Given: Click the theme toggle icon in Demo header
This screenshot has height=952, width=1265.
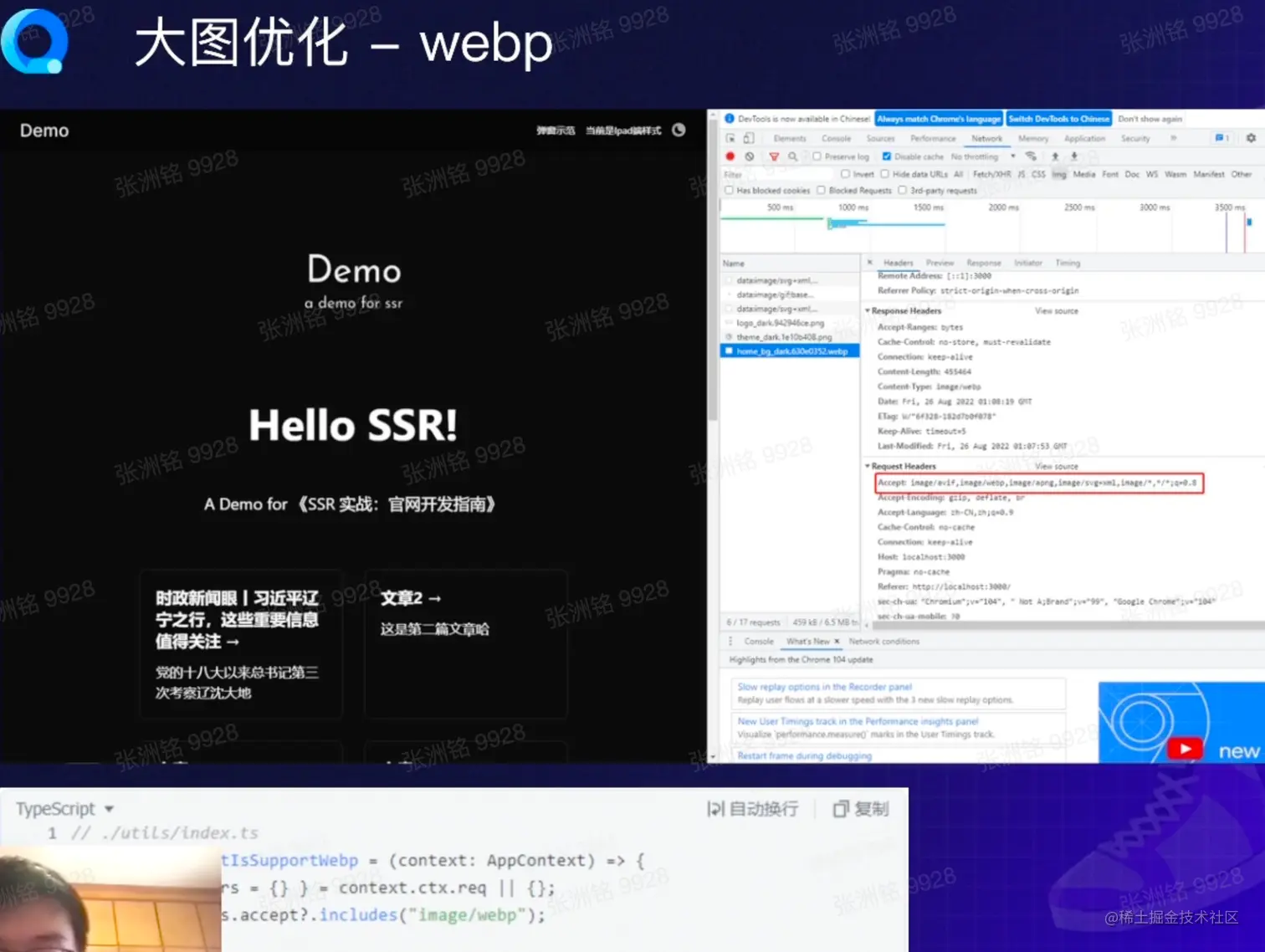Looking at the screenshot, I should [679, 130].
